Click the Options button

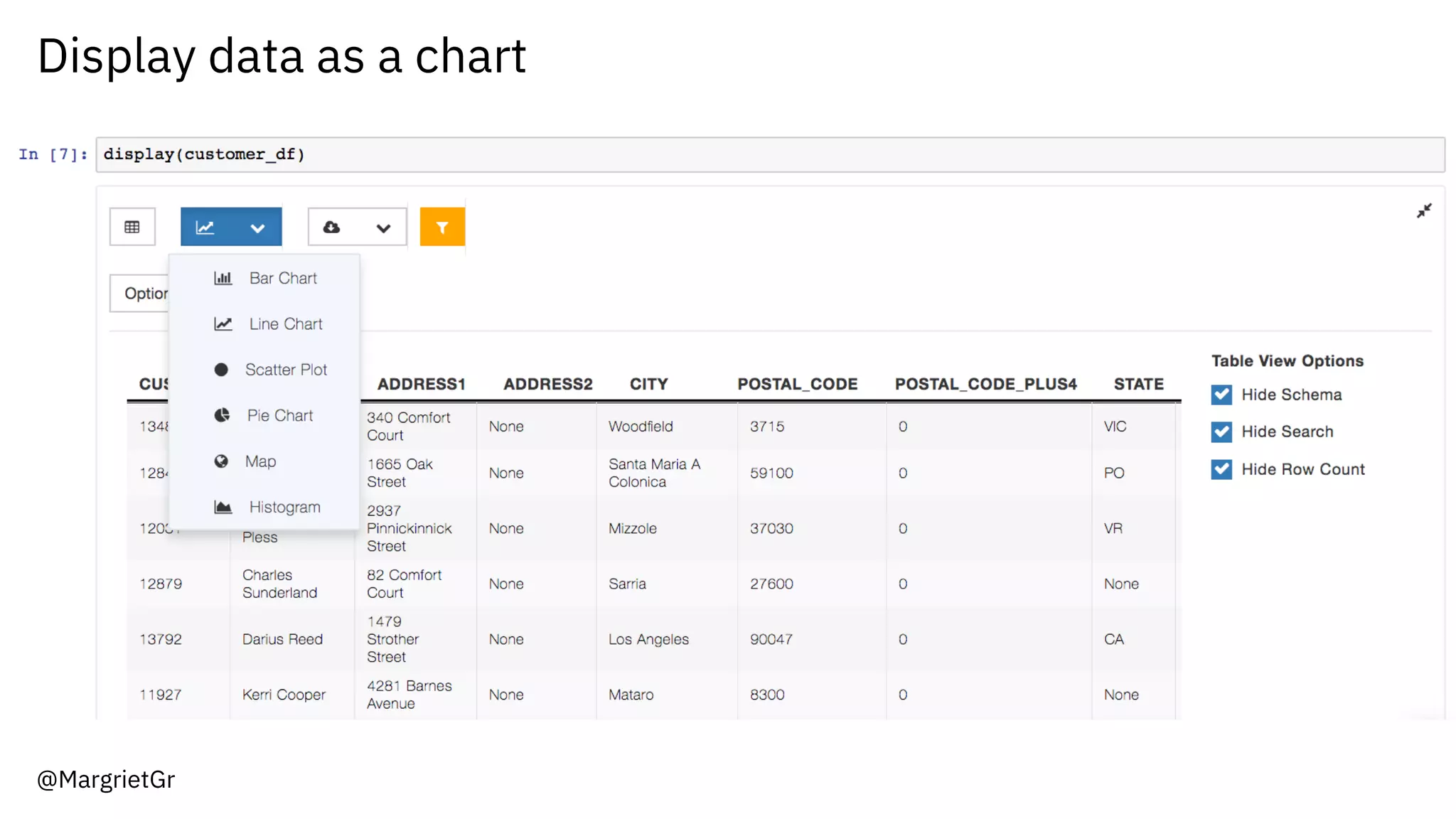[x=140, y=293]
